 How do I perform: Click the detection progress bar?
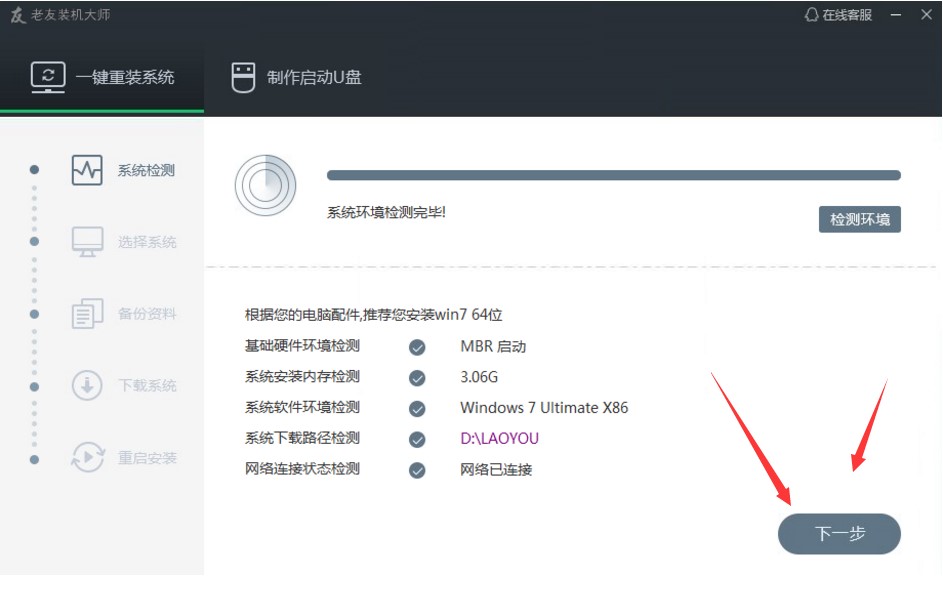click(x=613, y=175)
